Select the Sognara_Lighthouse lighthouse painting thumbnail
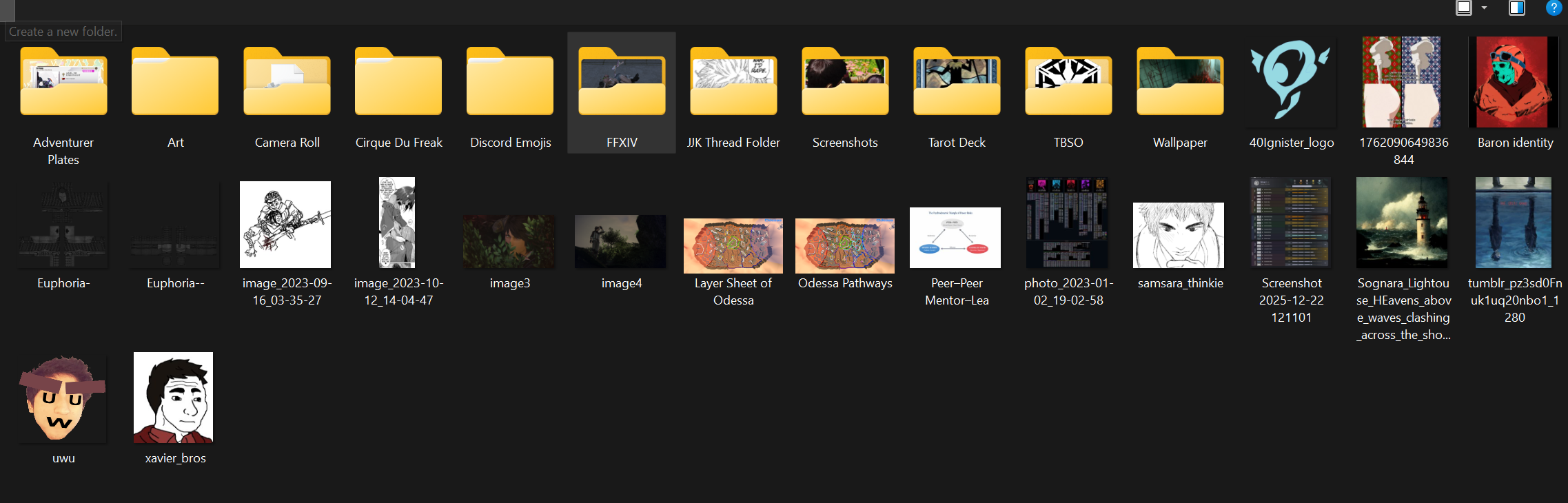The height and width of the screenshot is (503, 1568). tap(1402, 223)
